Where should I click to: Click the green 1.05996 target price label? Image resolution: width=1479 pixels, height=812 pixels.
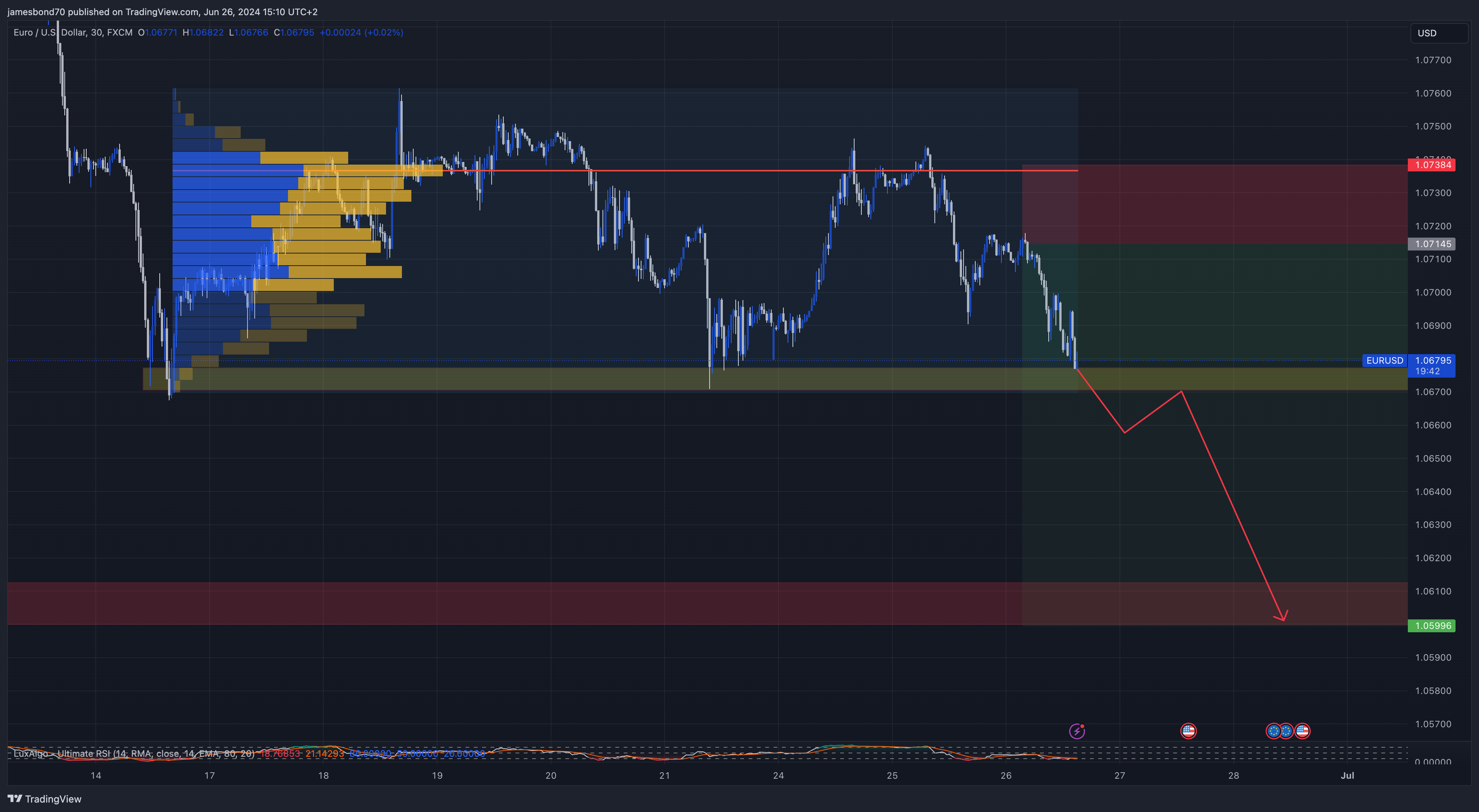[x=1431, y=625]
